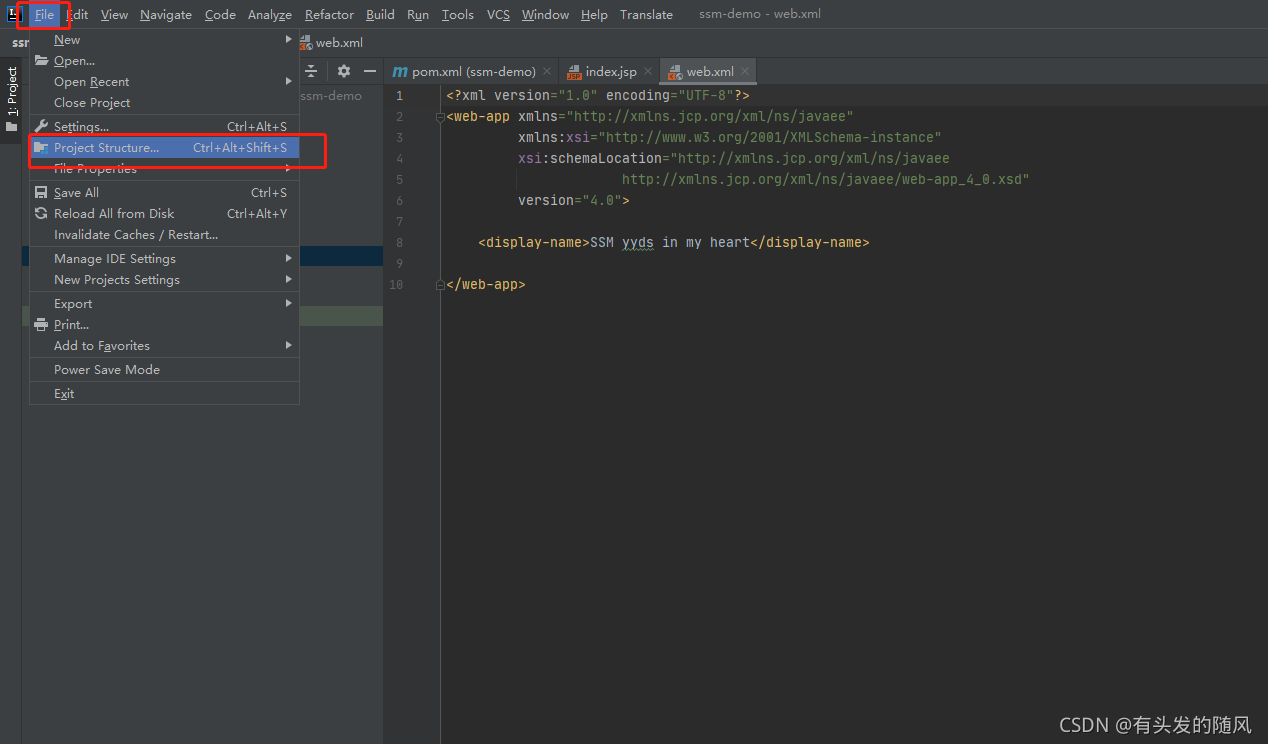Screen dimensions: 1268x744
Task: Close the pom.xml editor tab
Action: [547, 72]
